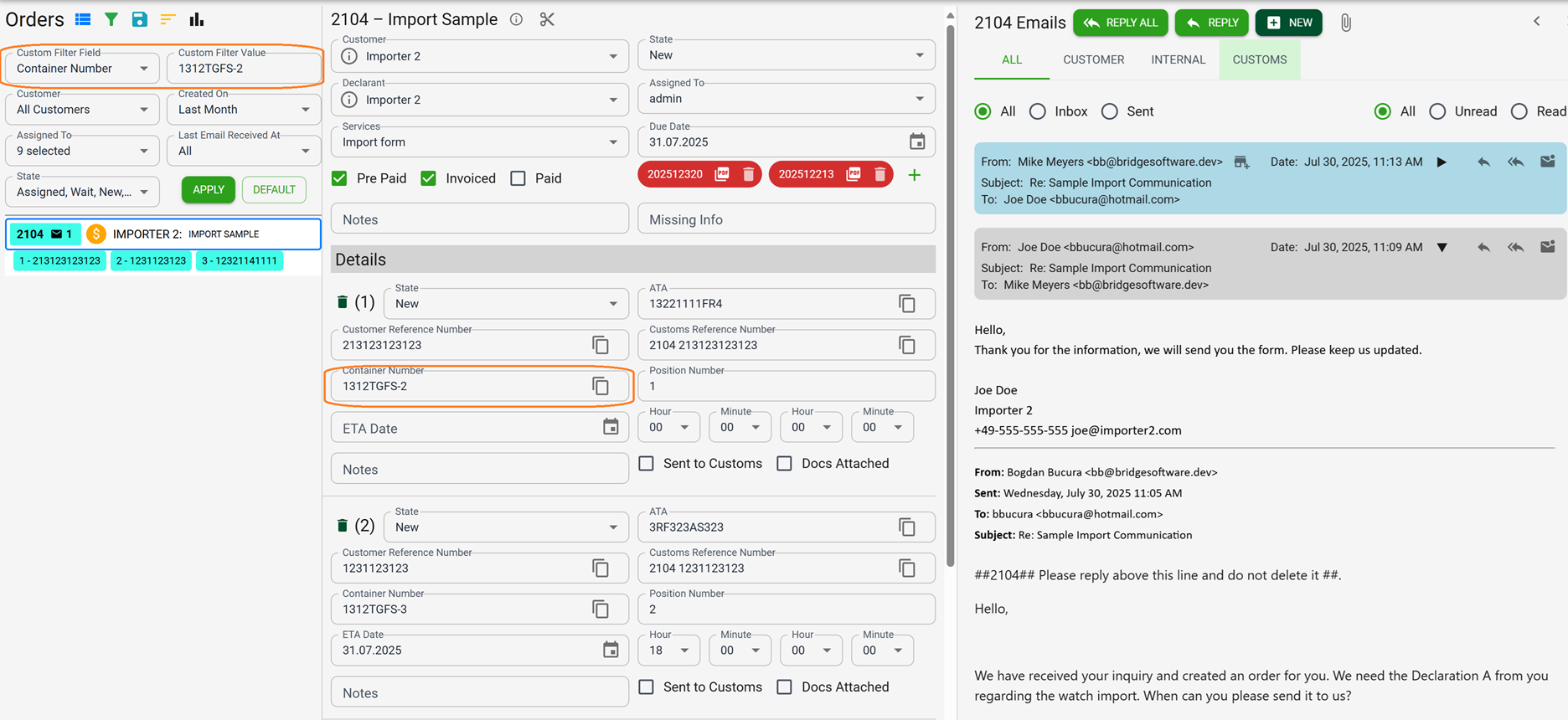Image resolution: width=1568 pixels, height=720 pixels.
Task: Delete detail position (1) with trash icon
Action: coord(342,302)
